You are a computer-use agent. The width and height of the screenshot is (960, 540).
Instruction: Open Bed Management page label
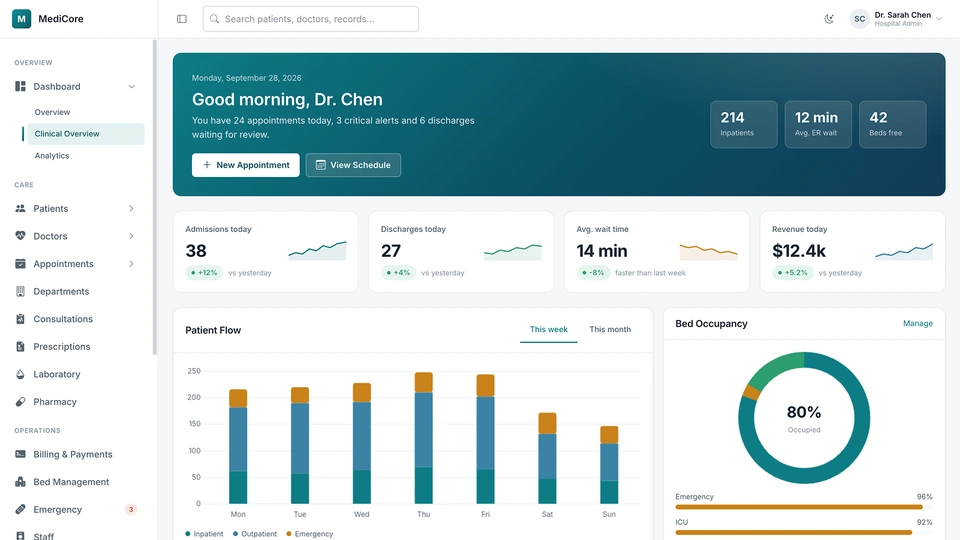click(x=71, y=482)
